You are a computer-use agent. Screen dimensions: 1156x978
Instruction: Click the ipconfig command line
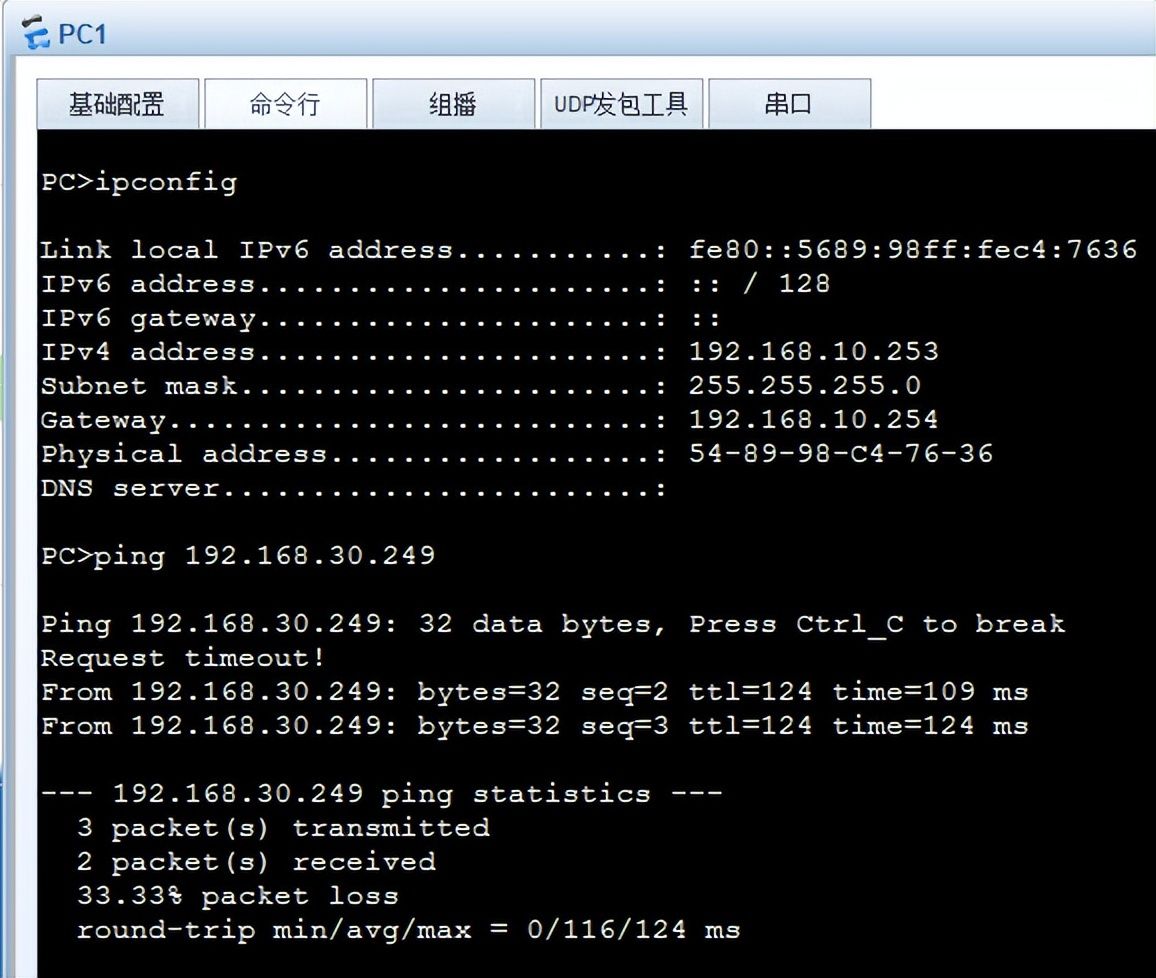coord(139,182)
